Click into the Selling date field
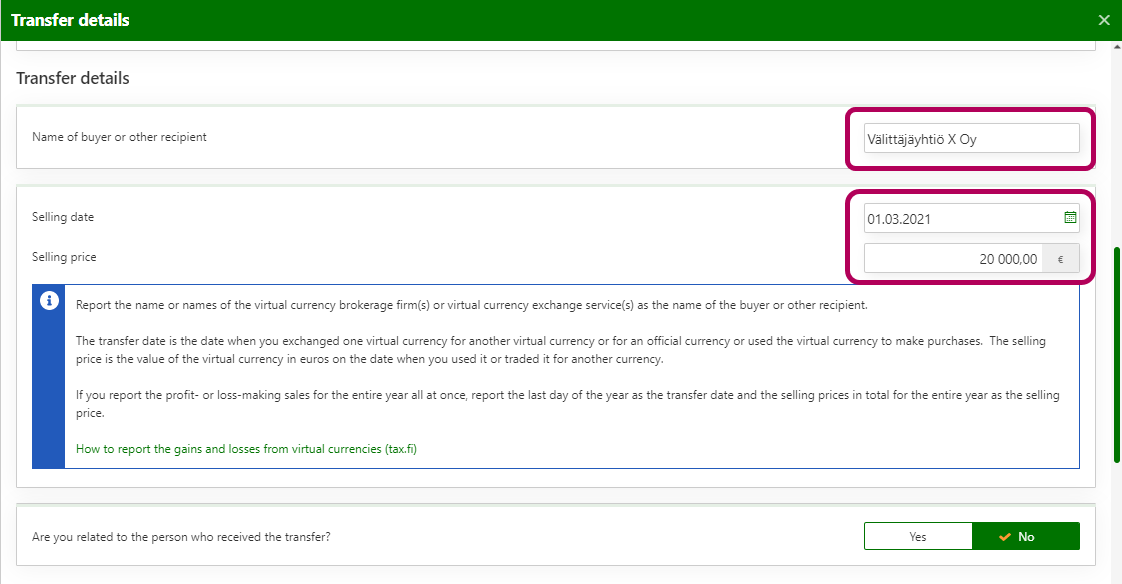Viewport: 1122px width, 584px height. (x=960, y=217)
